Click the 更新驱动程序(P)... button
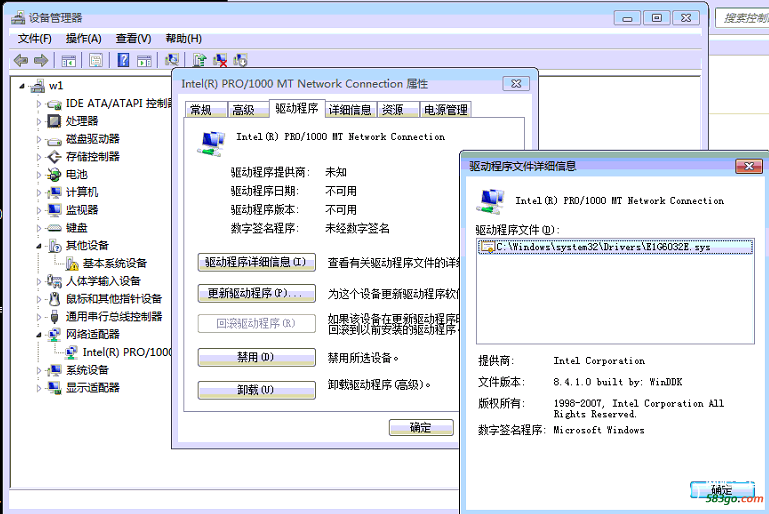Image resolution: width=769 pixels, height=514 pixels. tap(253, 294)
